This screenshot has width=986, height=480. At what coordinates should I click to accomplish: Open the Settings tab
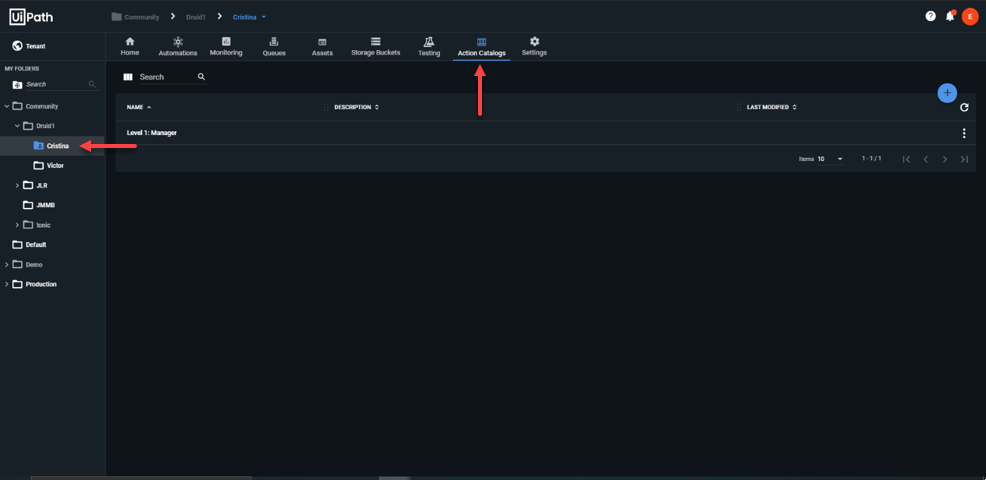(x=534, y=46)
